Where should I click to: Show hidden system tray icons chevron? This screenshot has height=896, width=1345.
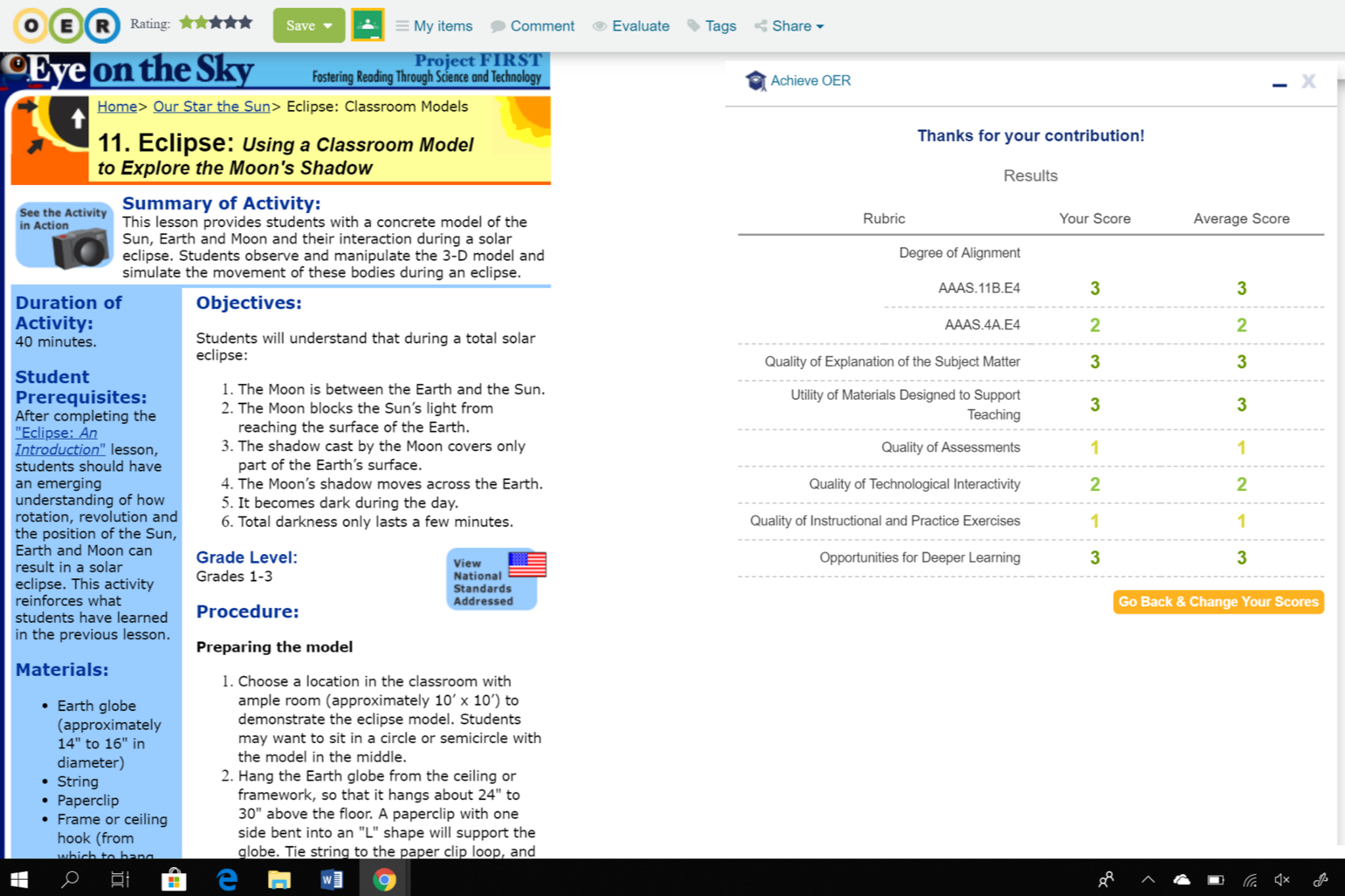1147,879
